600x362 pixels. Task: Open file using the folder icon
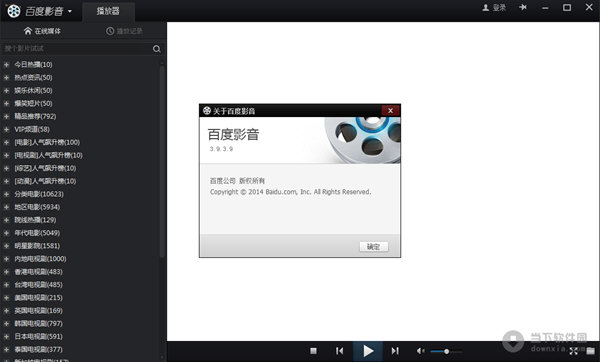coord(590,351)
